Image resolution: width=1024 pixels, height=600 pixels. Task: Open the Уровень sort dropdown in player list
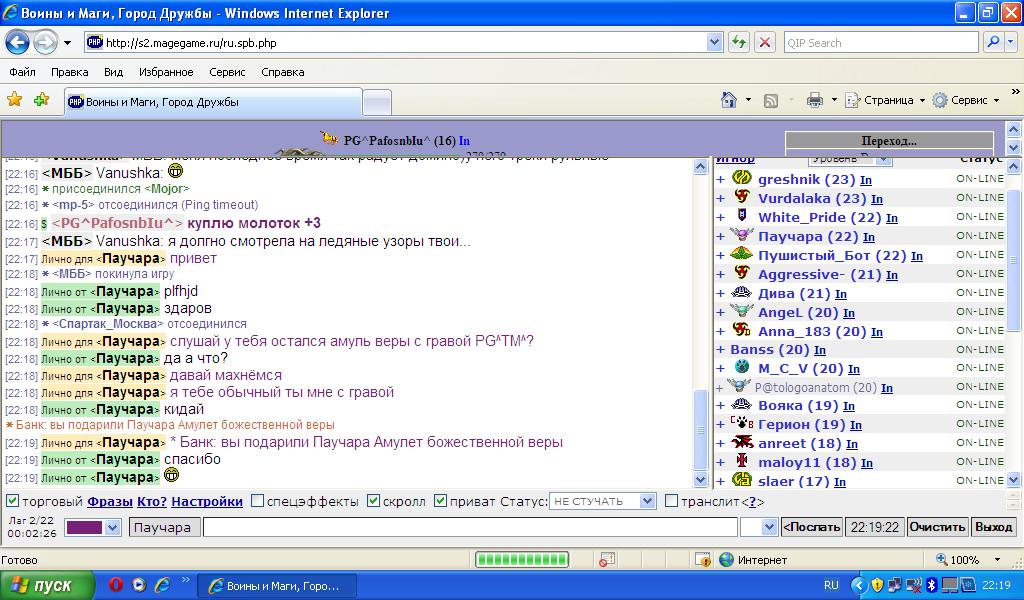click(850, 159)
